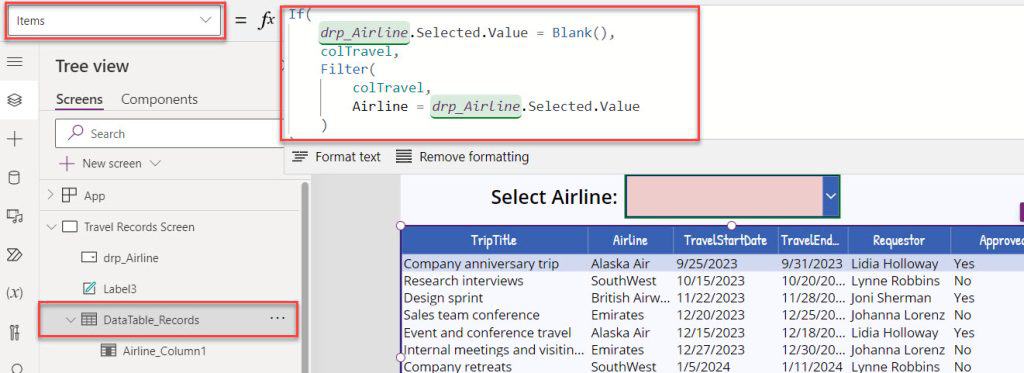Click the '10/15/2023' start date cell
This screenshot has width=1024, height=373.
pyautogui.click(x=710, y=281)
